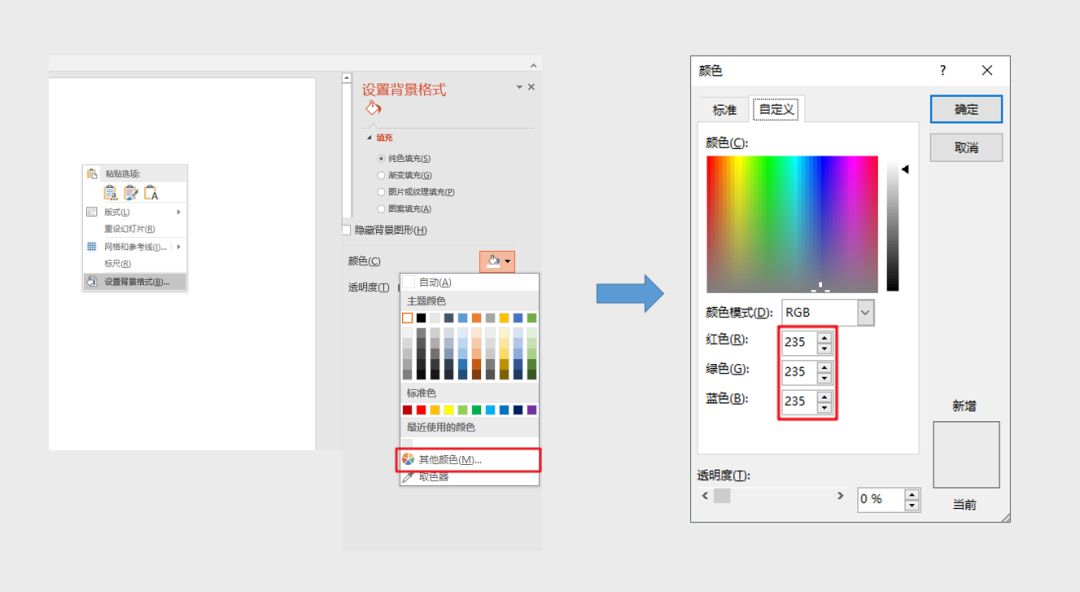1080x592 pixels.
Task: Select the 渐变填充 radio option
Action: (381, 175)
